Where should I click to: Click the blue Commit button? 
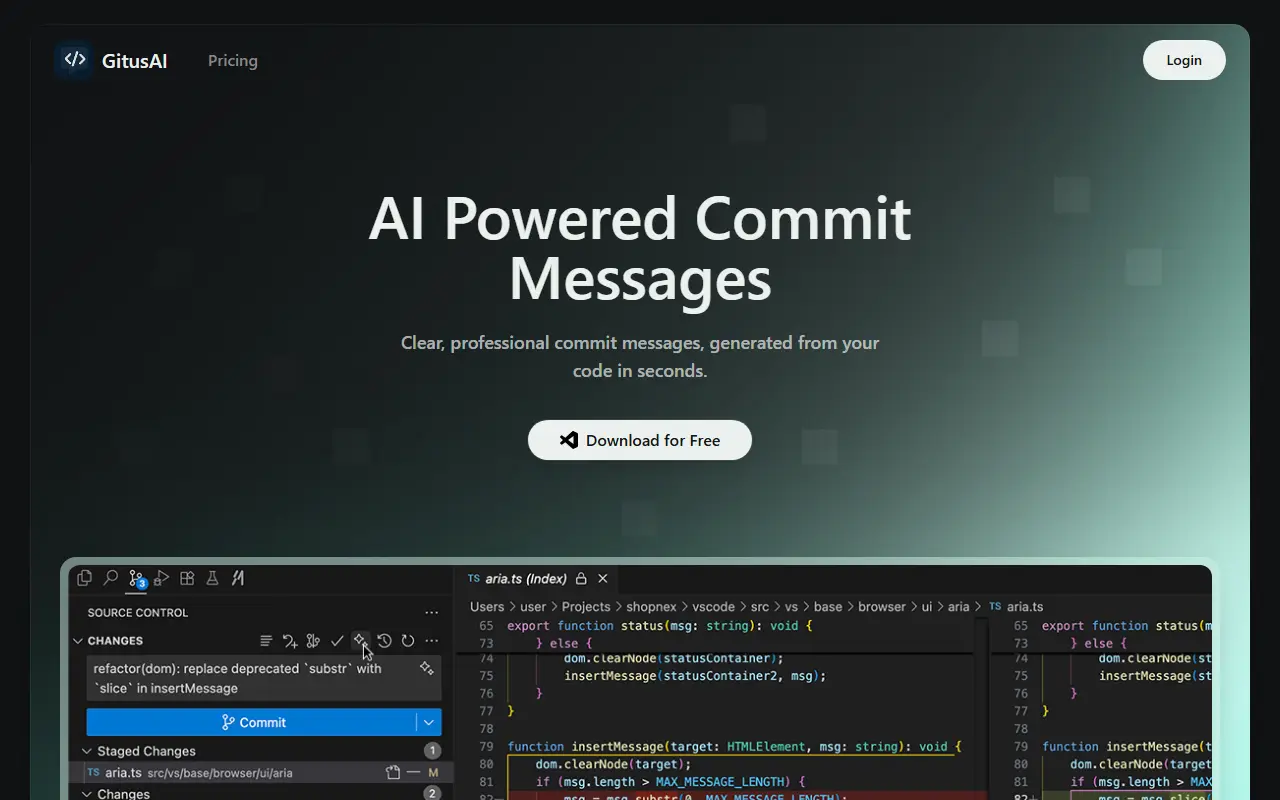252,722
